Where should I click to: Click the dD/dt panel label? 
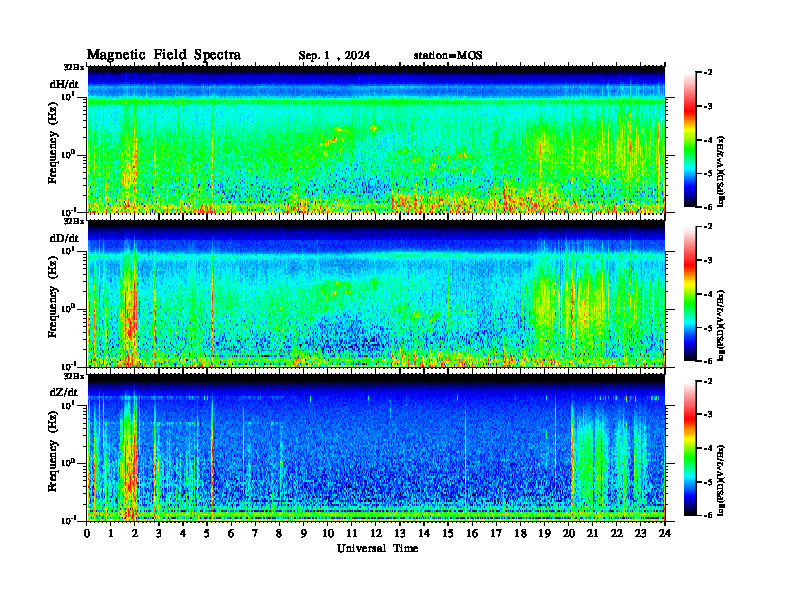tap(64, 238)
